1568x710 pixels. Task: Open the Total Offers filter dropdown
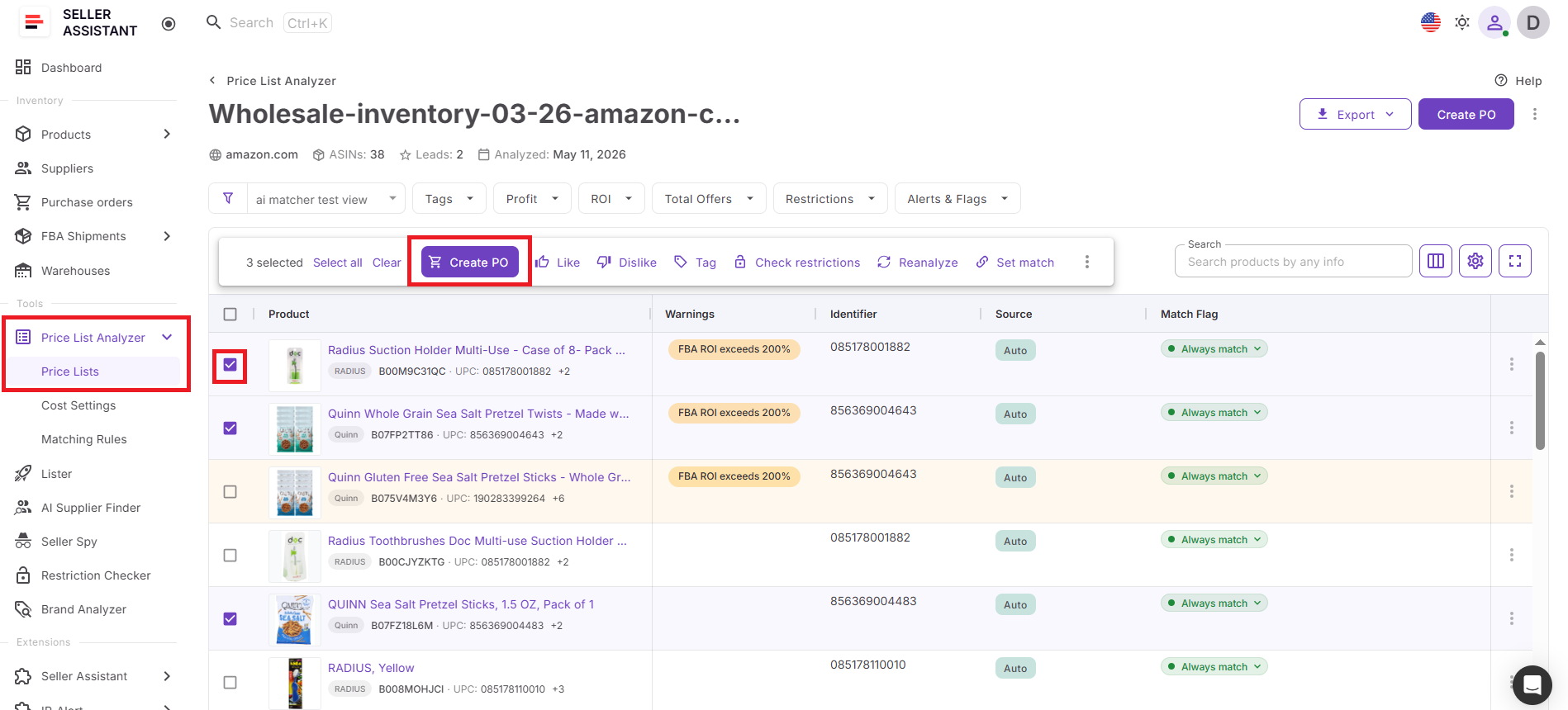[710, 198]
